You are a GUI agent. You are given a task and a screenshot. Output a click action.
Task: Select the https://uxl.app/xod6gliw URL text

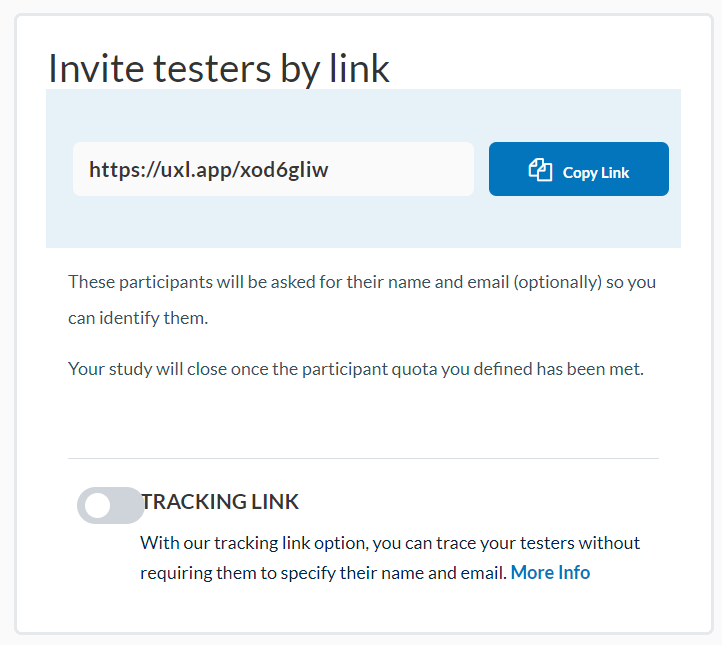pyautogui.click(x=208, y=169)
